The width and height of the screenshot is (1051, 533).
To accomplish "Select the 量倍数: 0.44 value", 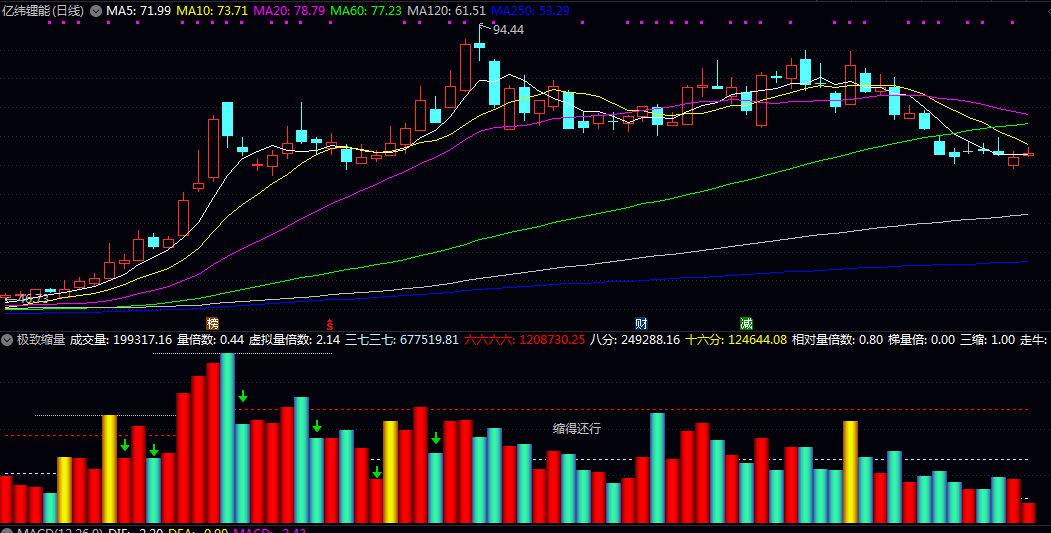I will click(x=210, y=340).
